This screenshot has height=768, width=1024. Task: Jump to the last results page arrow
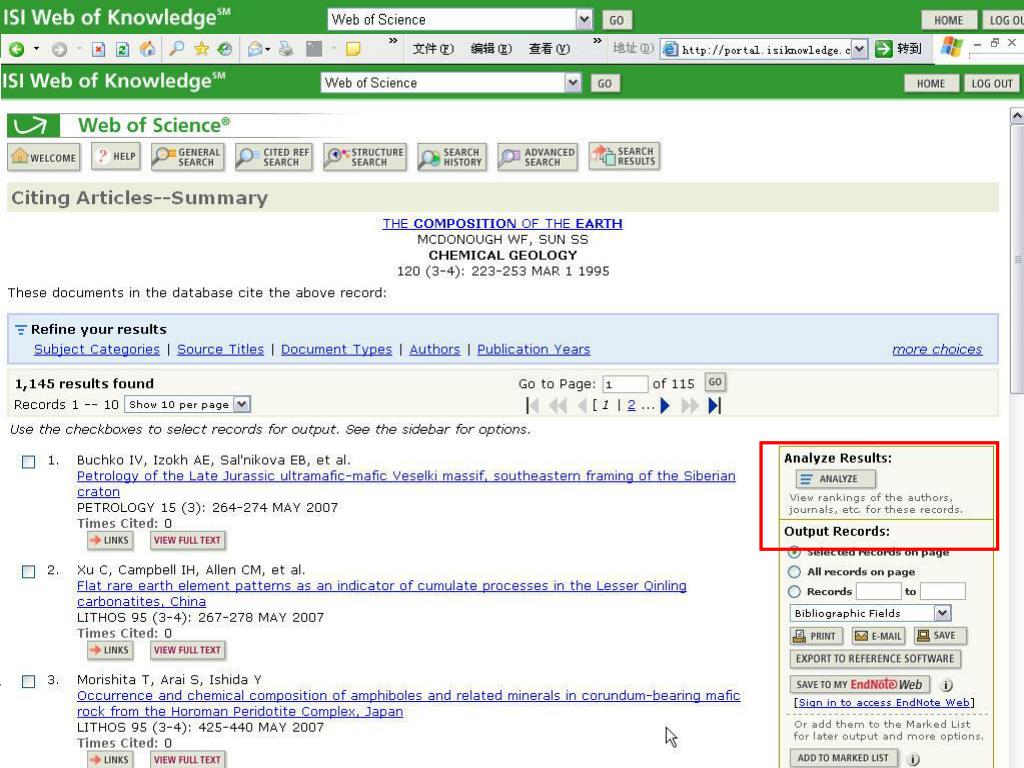[714, 406]
